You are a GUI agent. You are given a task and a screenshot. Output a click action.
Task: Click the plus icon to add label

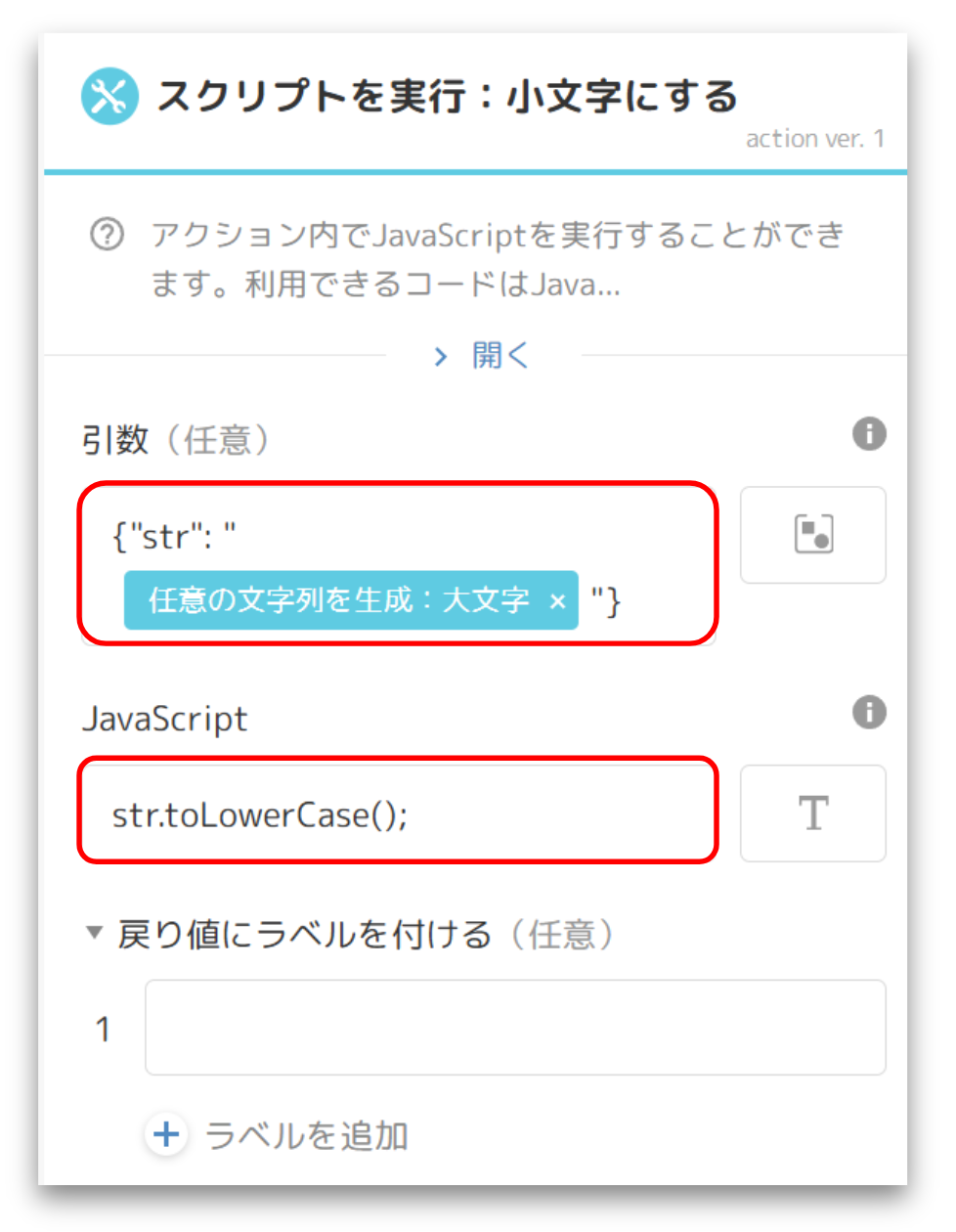tap(166, 1134)
